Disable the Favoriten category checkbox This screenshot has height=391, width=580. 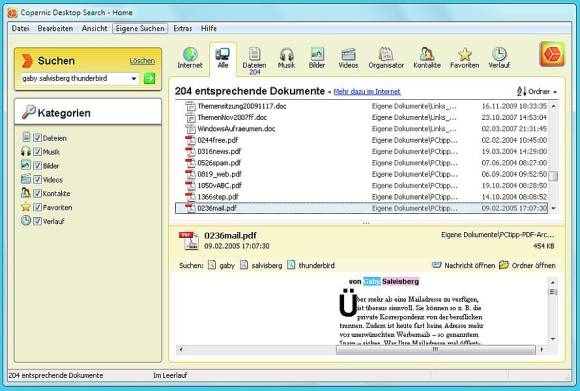(x=37, y=207)
